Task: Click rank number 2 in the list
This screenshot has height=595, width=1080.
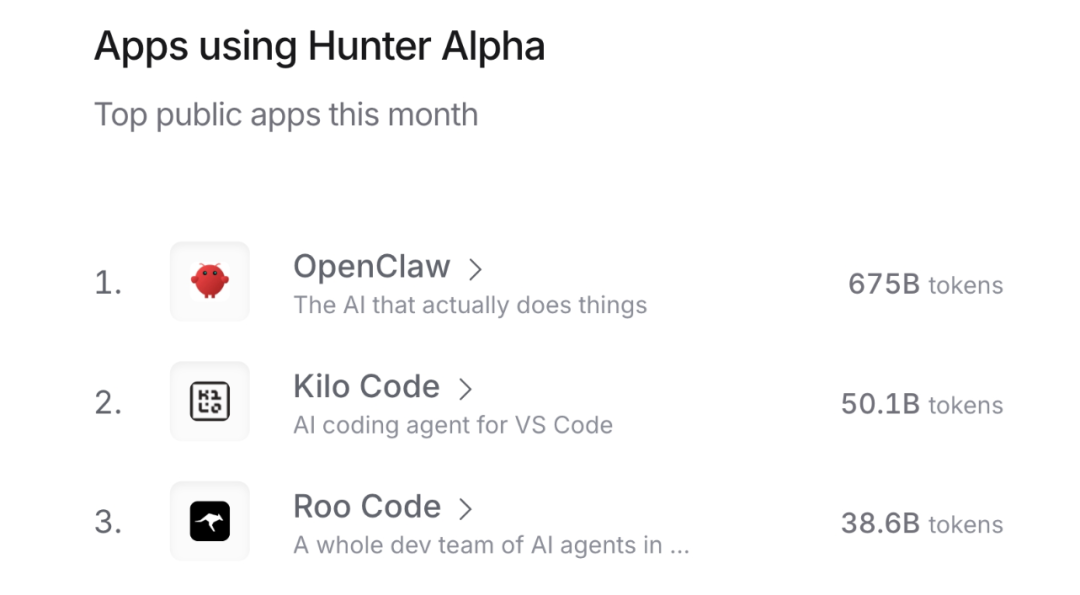Action: tap(108, 403)
